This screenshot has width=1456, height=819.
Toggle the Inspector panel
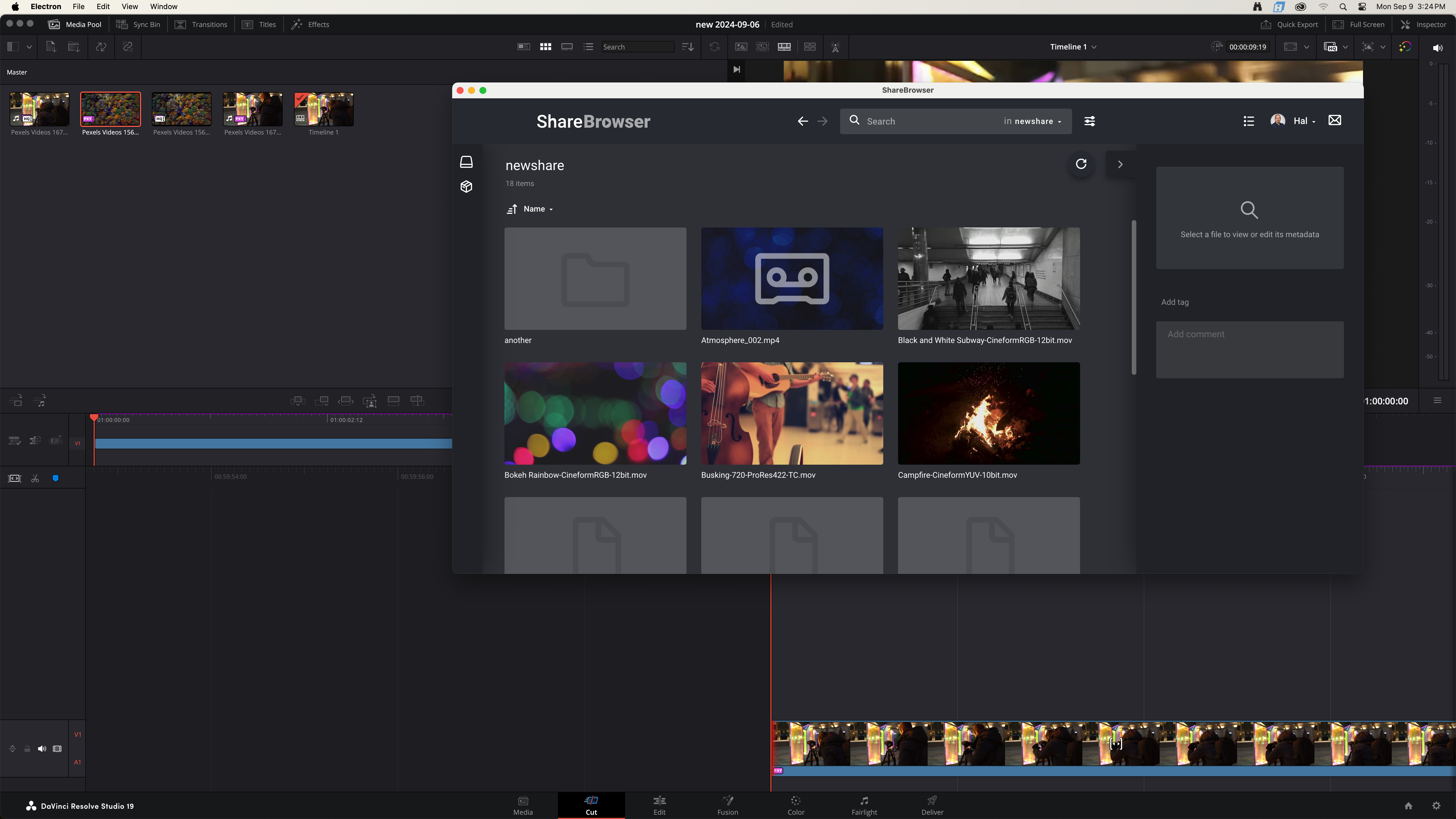click(1423, 24)
